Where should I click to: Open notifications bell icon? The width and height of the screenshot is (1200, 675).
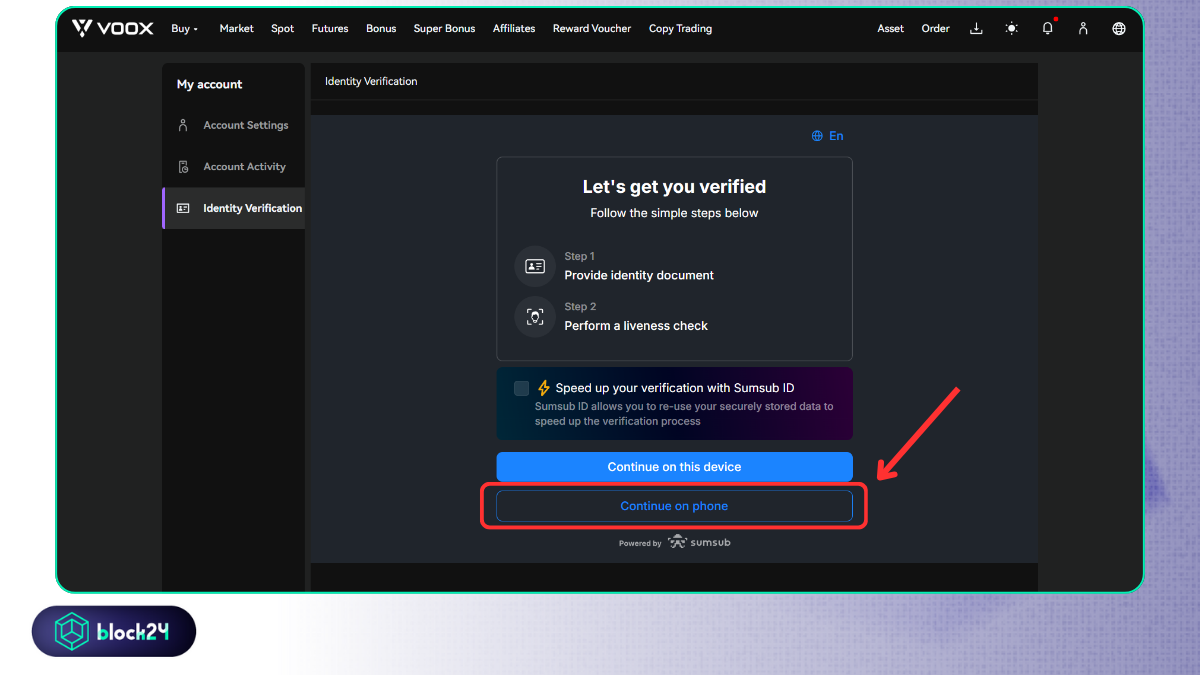pos(1048,28)
